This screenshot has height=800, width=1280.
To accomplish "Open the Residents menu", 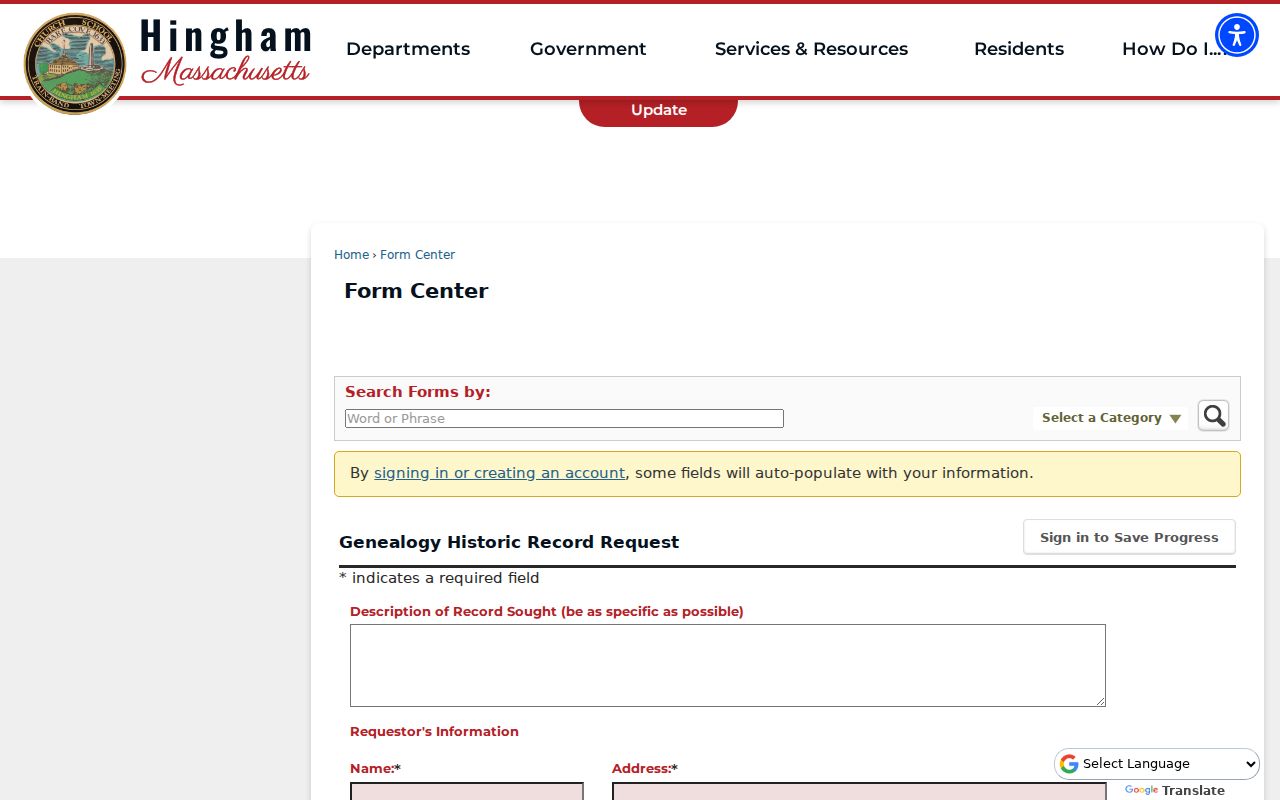I will pyautogui.click(x=1019, y=49).
